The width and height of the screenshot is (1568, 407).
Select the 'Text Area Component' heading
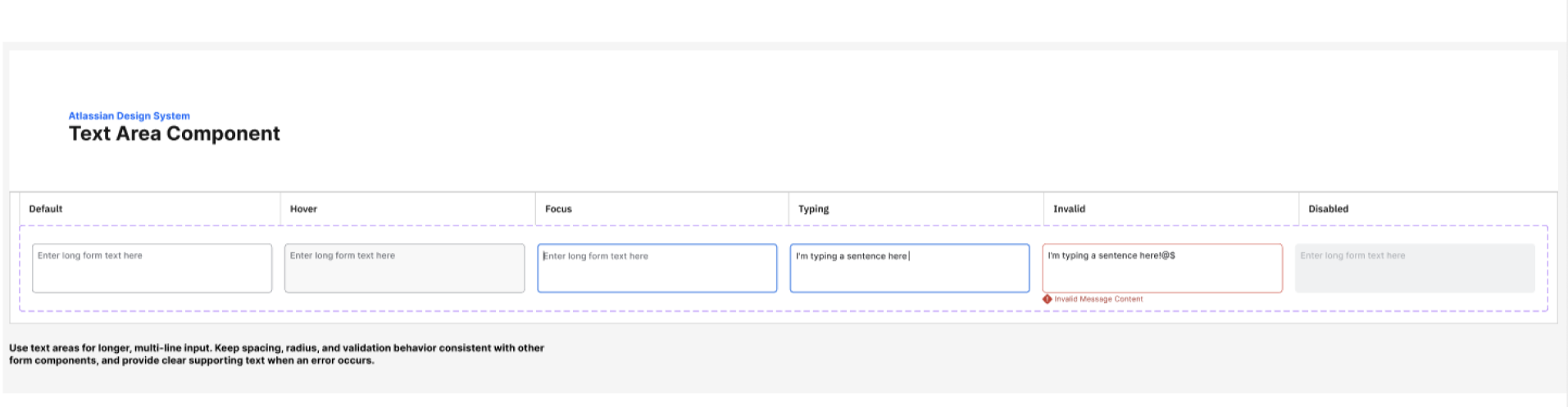pyautogui.click(x=174, y=133)
